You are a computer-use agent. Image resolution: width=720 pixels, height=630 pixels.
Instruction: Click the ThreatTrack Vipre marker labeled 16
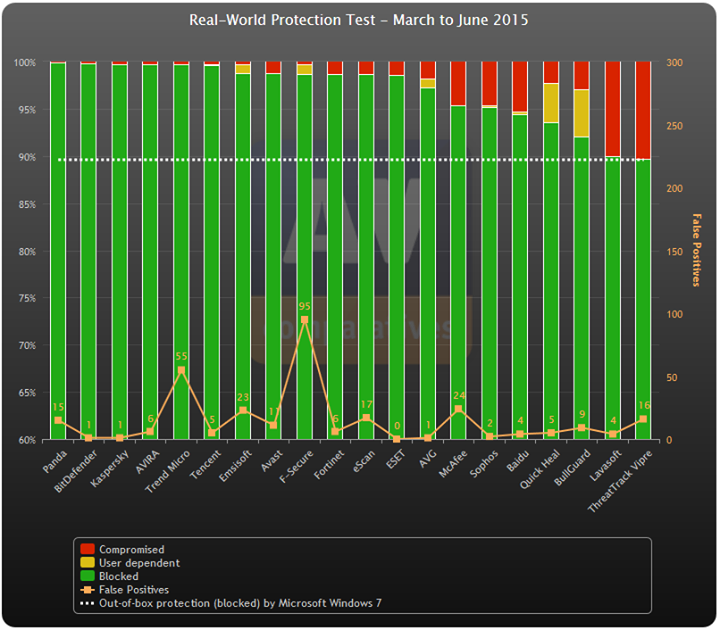point(642,419)
